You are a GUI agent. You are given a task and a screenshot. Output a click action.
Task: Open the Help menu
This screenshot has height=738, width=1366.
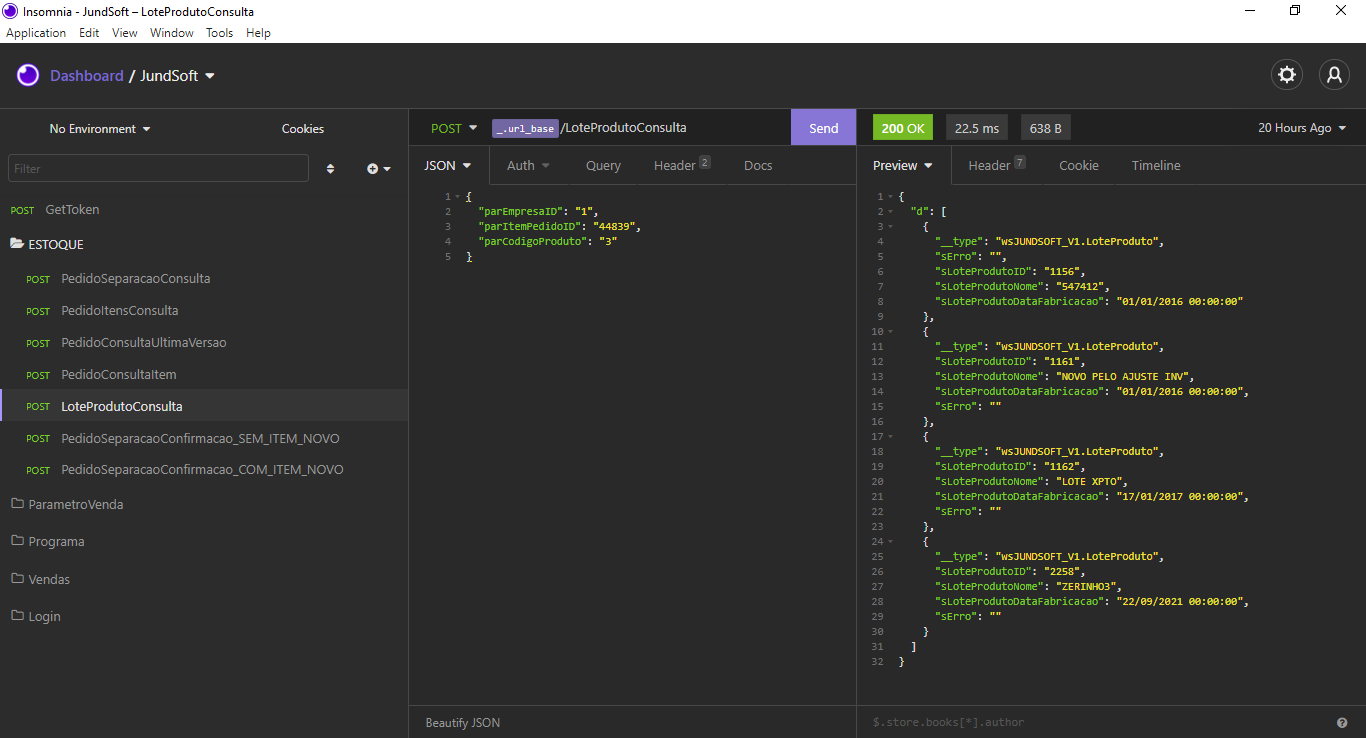tap(258, 33)
